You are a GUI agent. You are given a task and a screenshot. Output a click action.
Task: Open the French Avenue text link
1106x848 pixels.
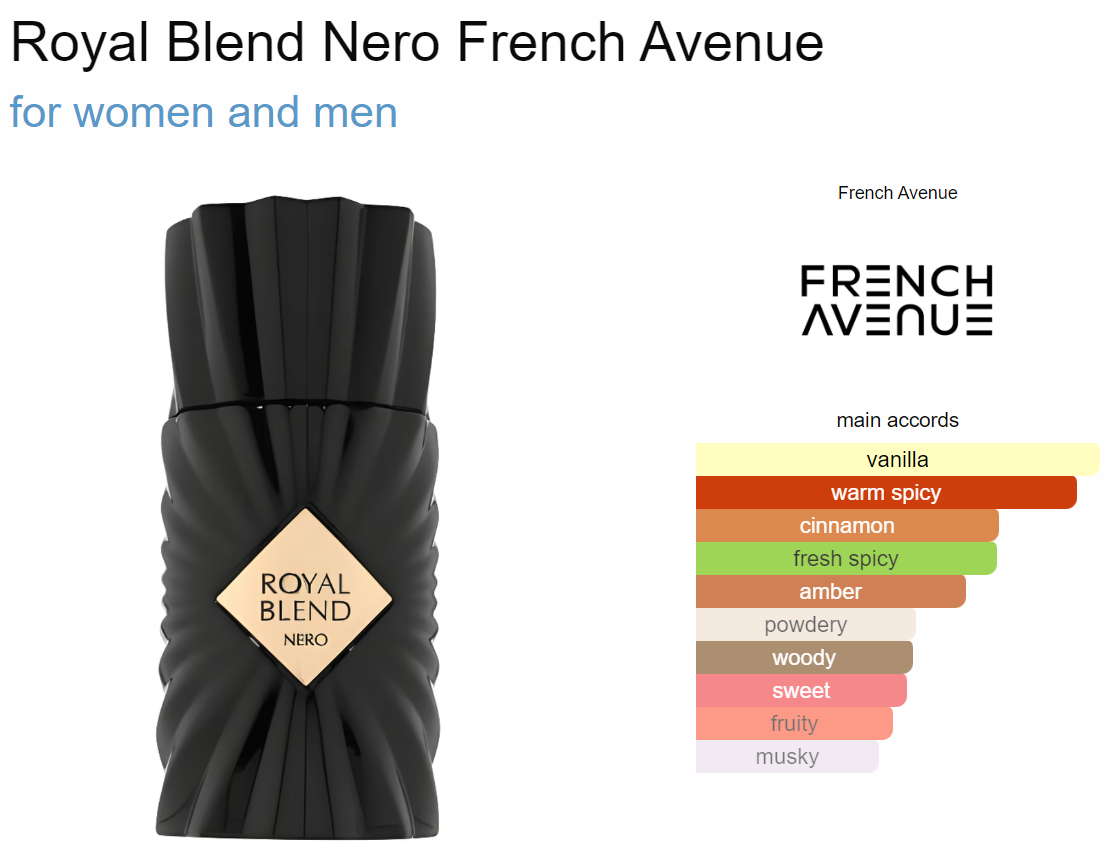click(x=897, y=193)
